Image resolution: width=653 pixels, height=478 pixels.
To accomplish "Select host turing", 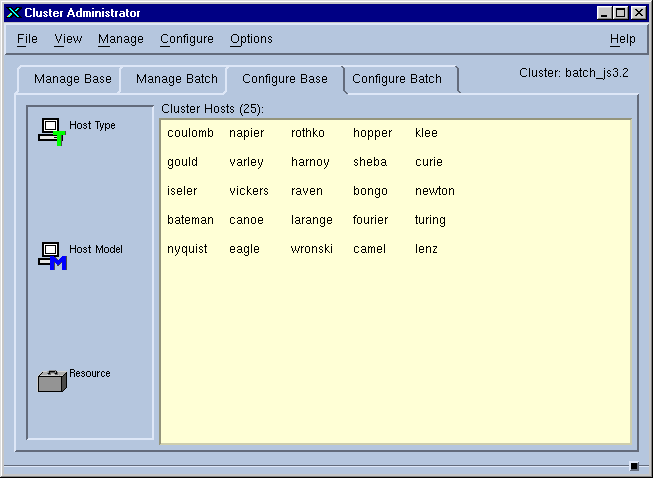I will click(430, 221).
